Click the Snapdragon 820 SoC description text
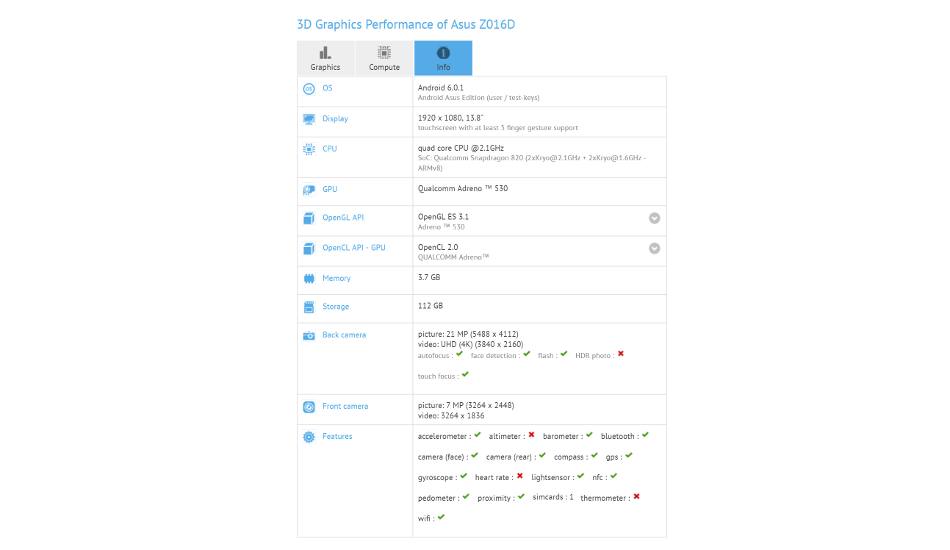 coord(532,163)
